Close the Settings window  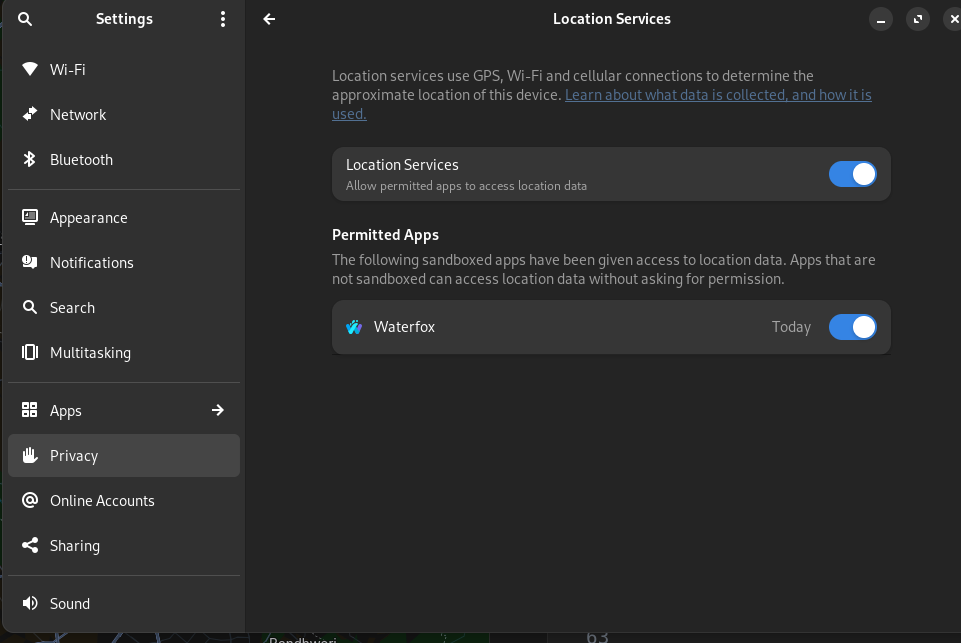click(954, 19)
